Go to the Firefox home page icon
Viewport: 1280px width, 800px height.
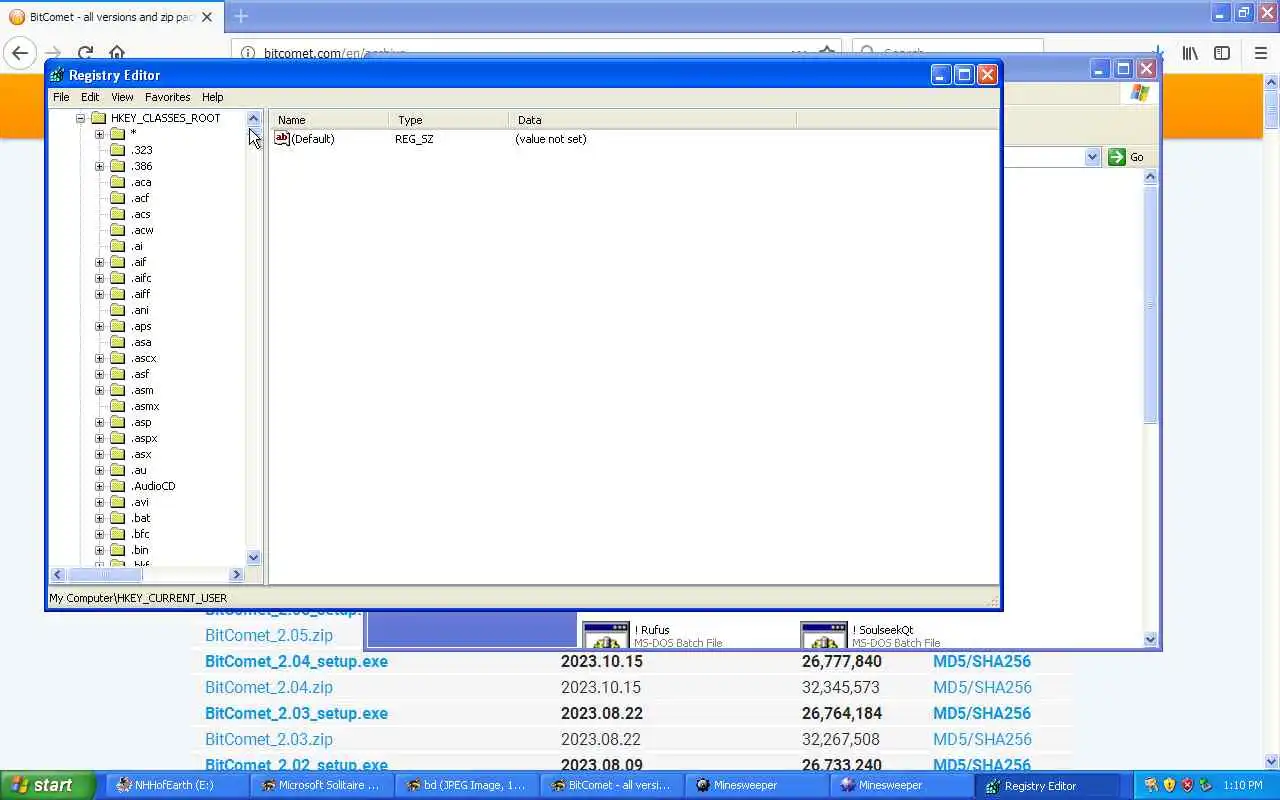[x=117, y=53]
